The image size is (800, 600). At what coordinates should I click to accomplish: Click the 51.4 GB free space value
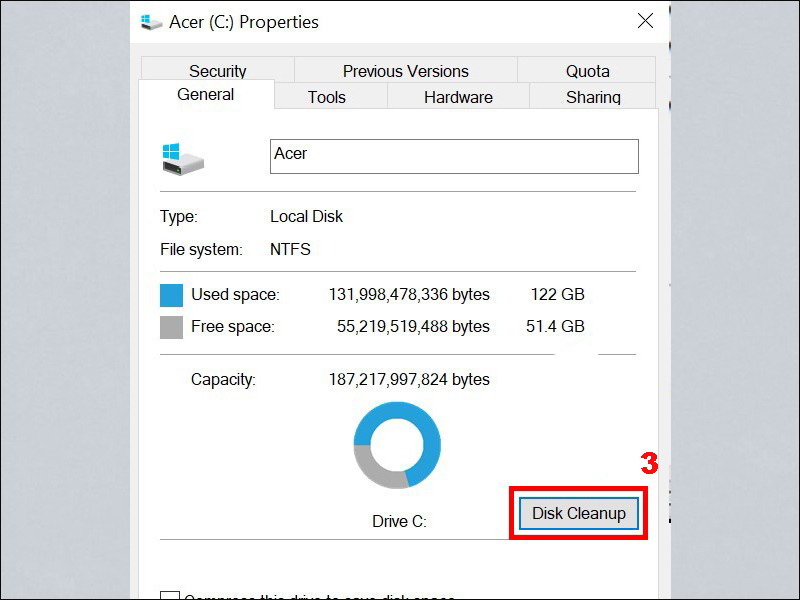tap(555, 327)
